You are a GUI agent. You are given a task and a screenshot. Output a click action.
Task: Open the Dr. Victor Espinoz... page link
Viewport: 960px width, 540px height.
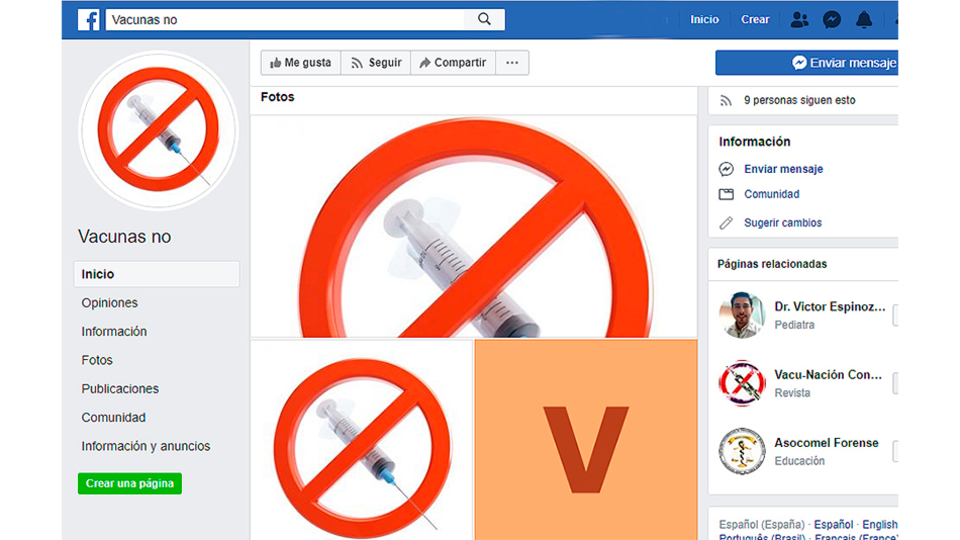[x=830, y=307]
